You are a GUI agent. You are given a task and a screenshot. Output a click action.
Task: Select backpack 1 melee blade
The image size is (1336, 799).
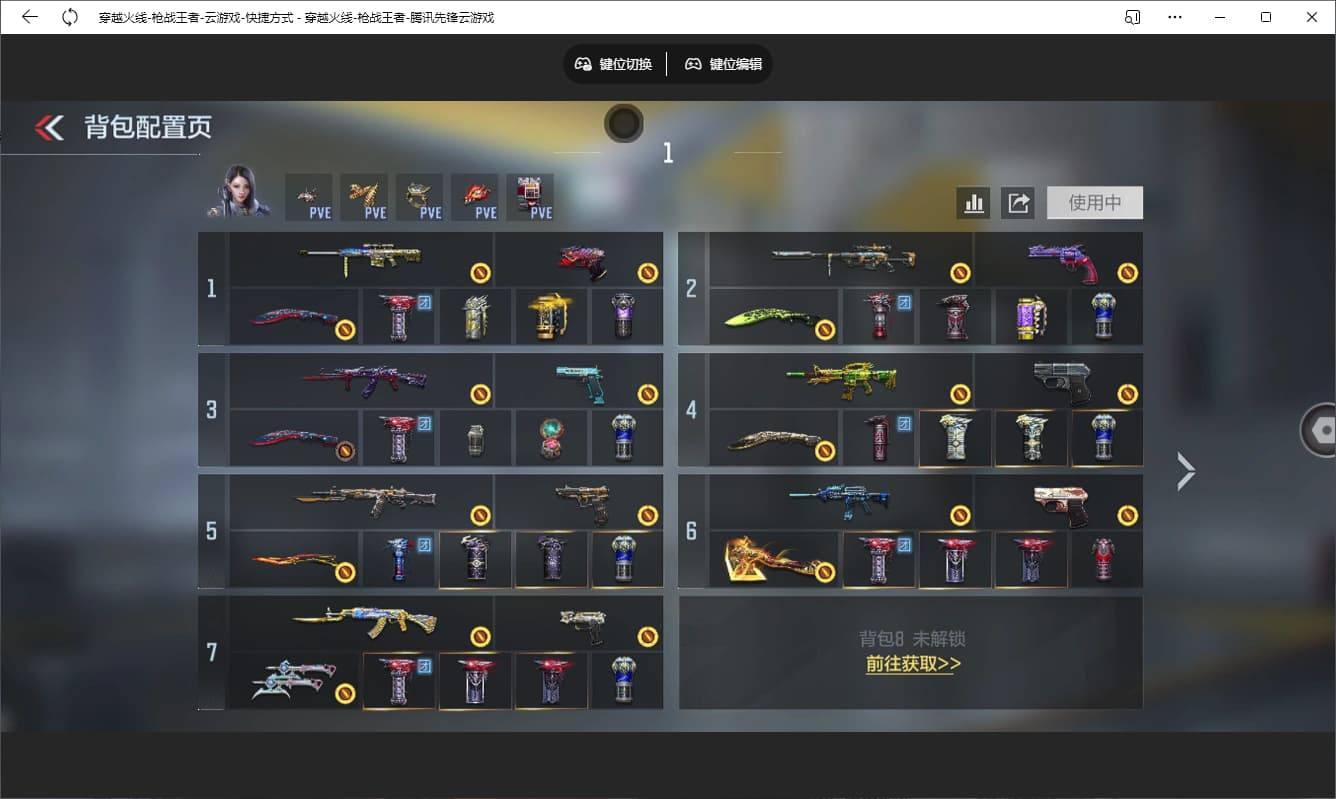pos(294,317)
